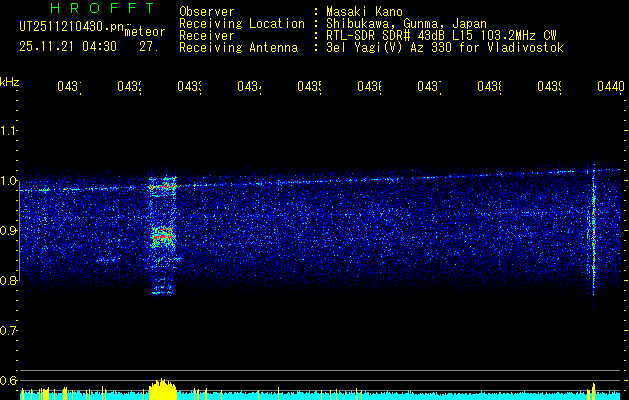Click the 0432 time marker
629x400 pixels.
tap(130, 86)
